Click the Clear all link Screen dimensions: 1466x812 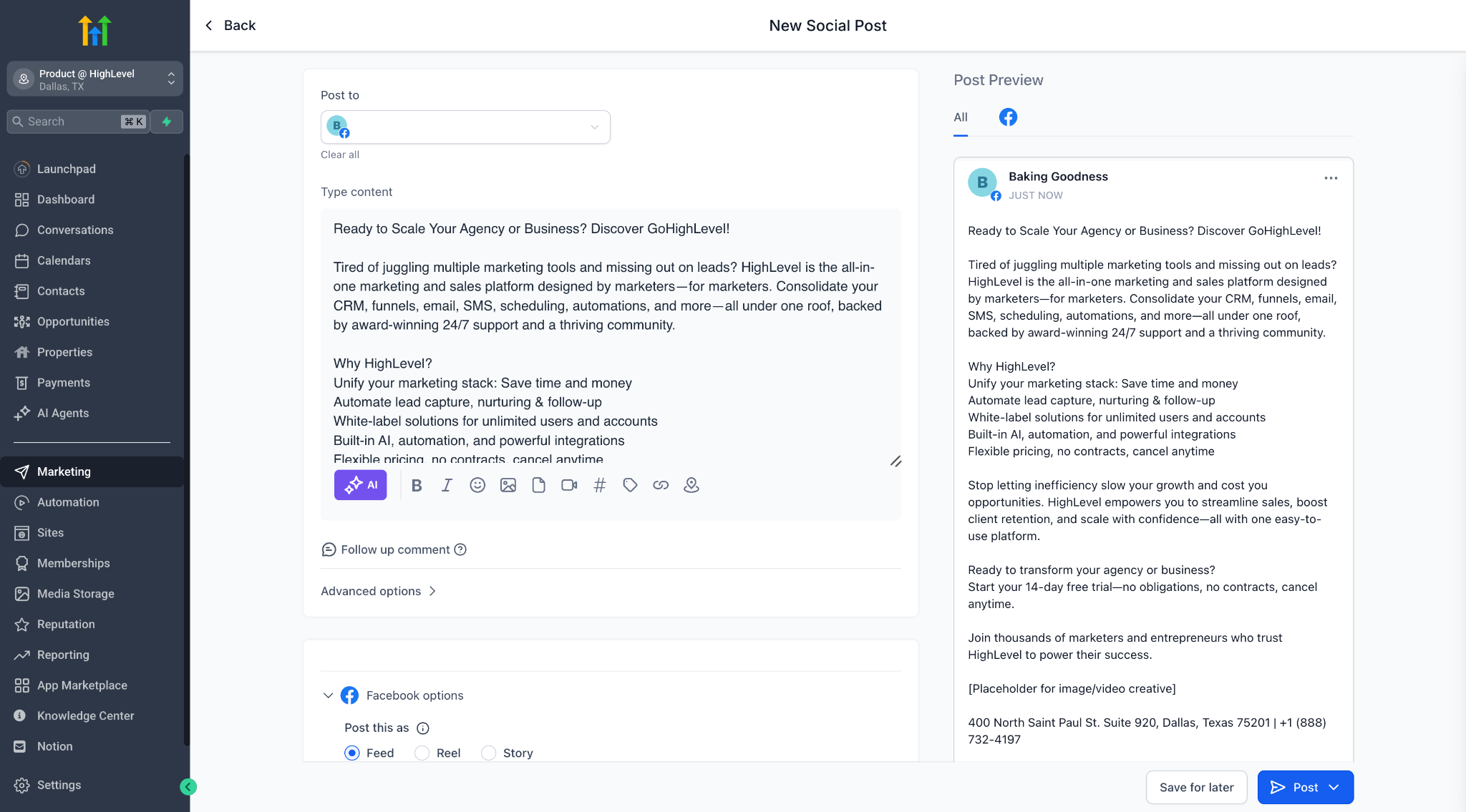[340, 155]
